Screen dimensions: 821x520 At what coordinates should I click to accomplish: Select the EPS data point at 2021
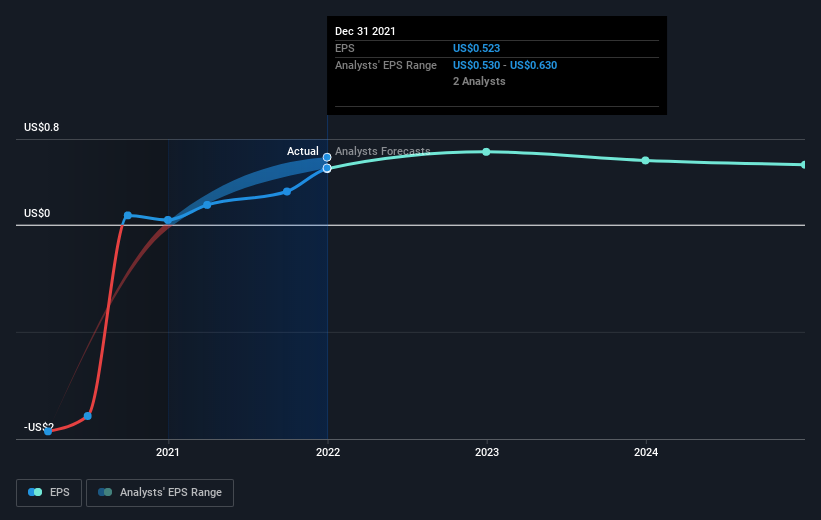tap(168, 220)
